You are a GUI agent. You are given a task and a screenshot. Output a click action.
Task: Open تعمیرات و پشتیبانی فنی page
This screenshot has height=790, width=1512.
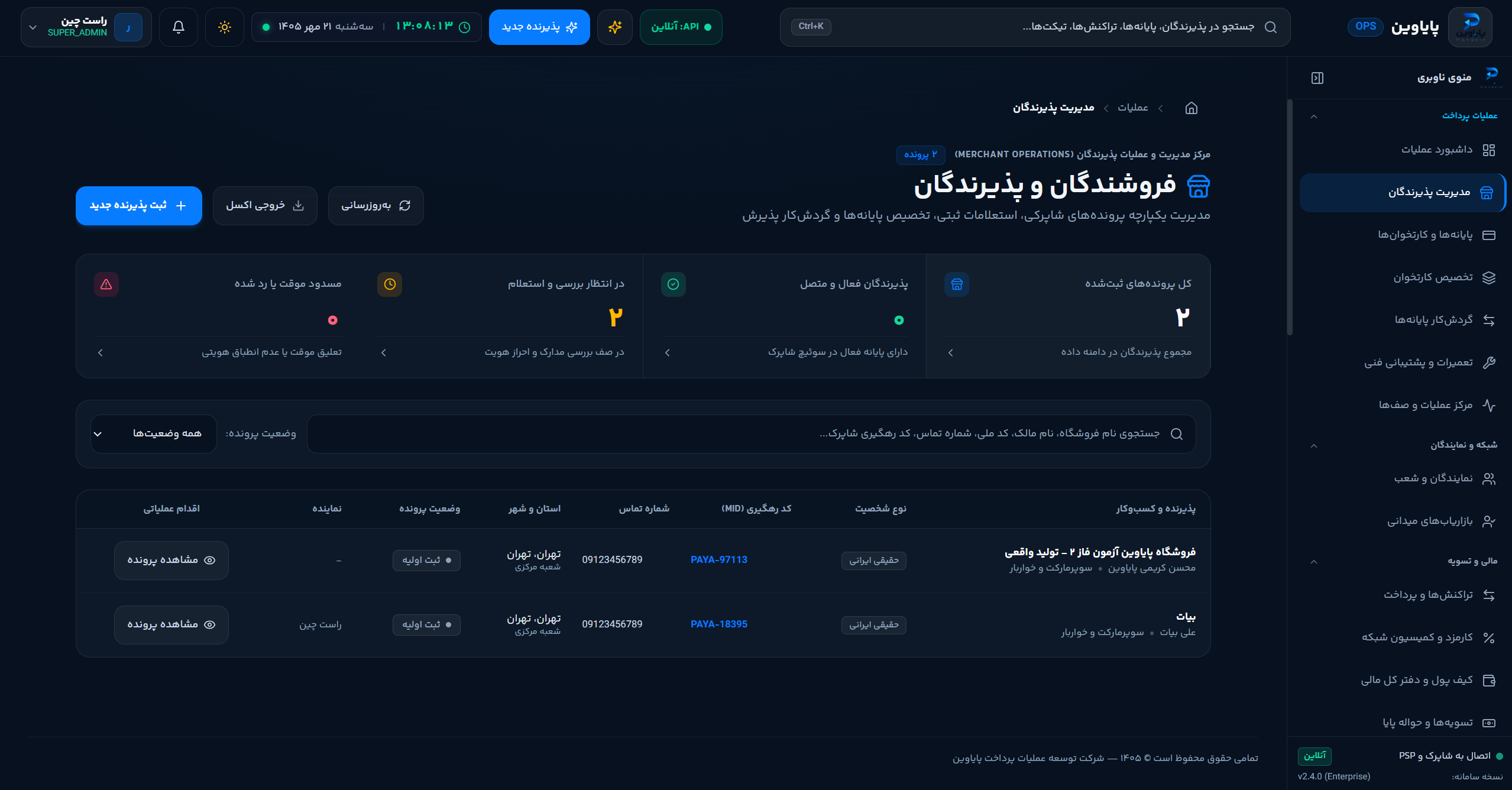tap(1403, 362)
